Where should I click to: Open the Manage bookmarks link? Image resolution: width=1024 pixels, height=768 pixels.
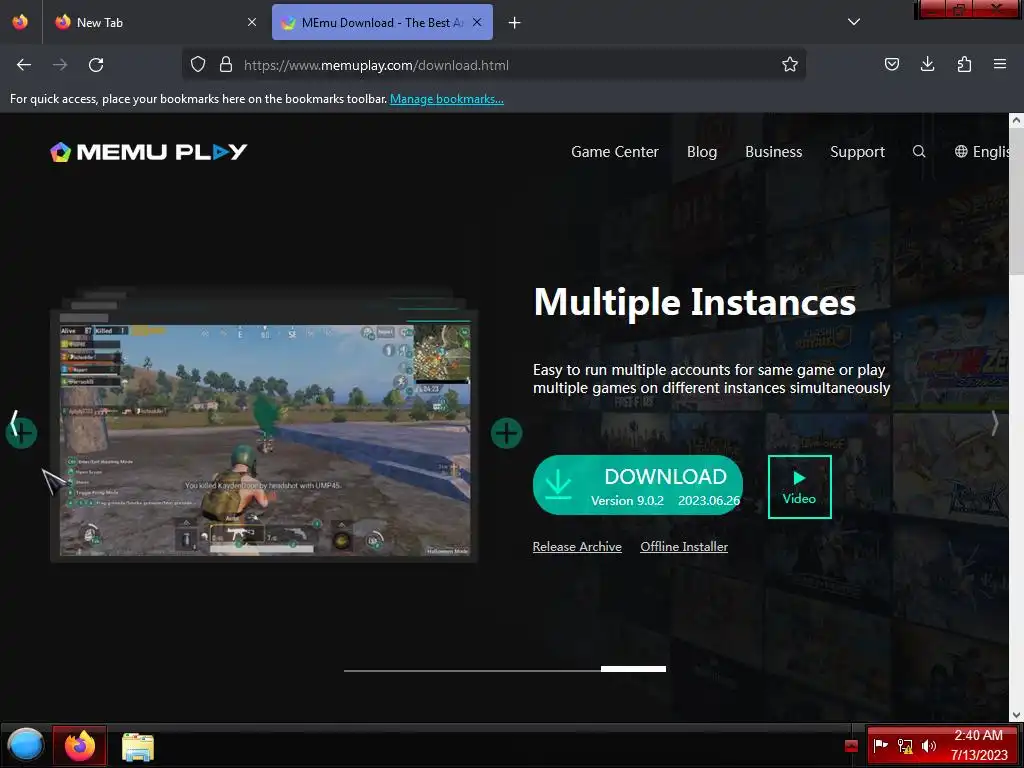tap(447, 99)
